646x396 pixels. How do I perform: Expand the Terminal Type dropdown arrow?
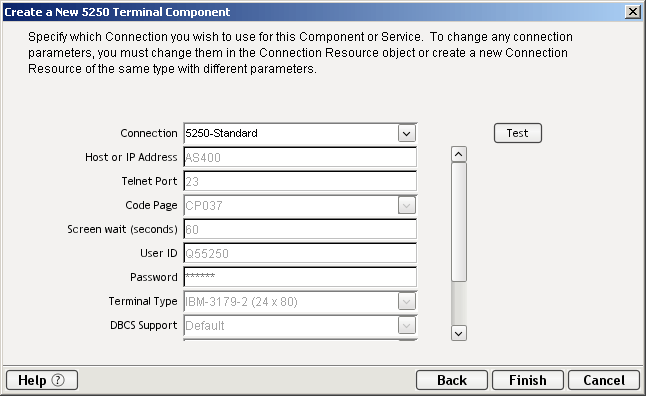(407, 302)
